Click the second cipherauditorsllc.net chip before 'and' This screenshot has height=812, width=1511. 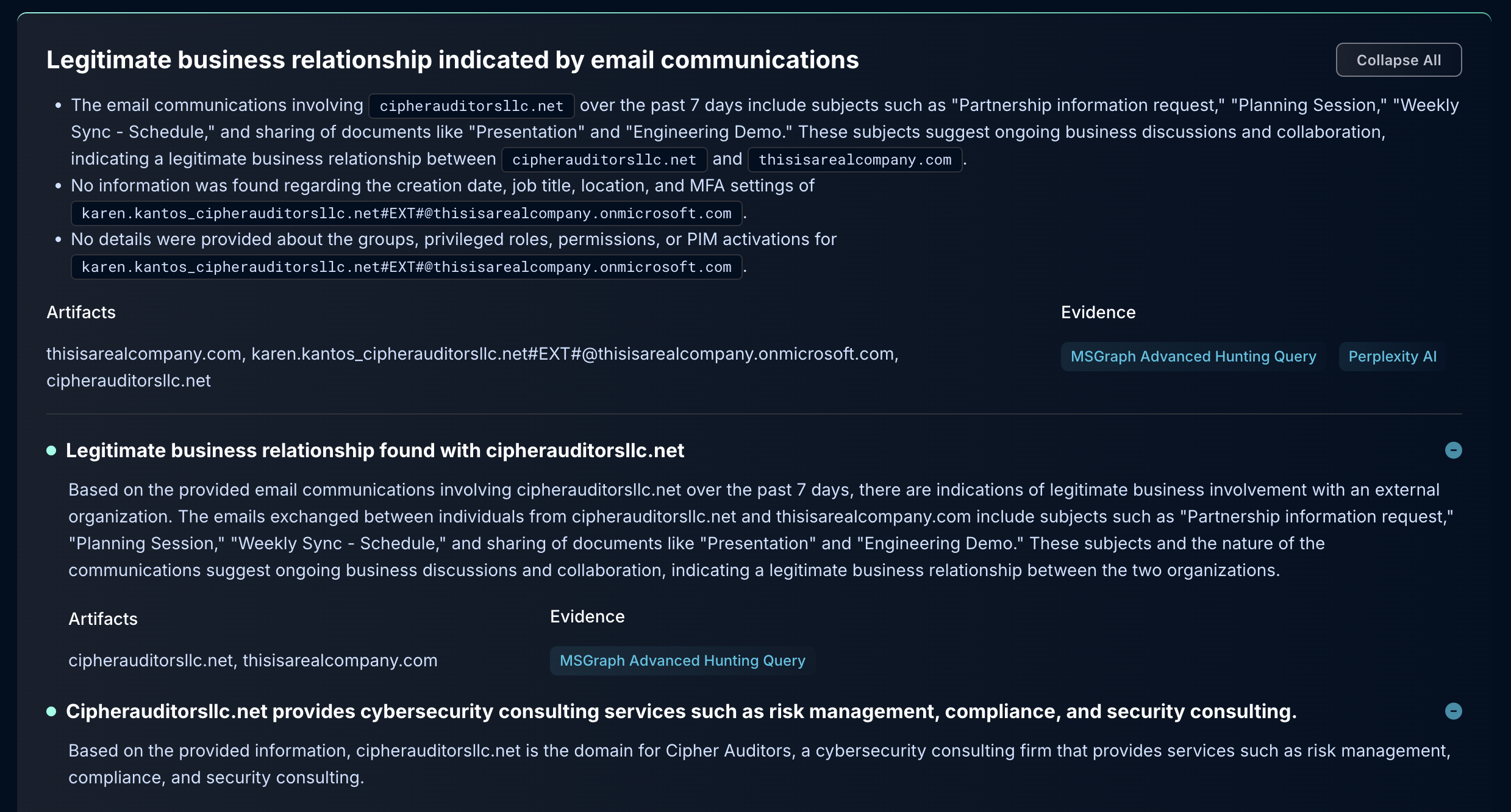click(604, 160)
